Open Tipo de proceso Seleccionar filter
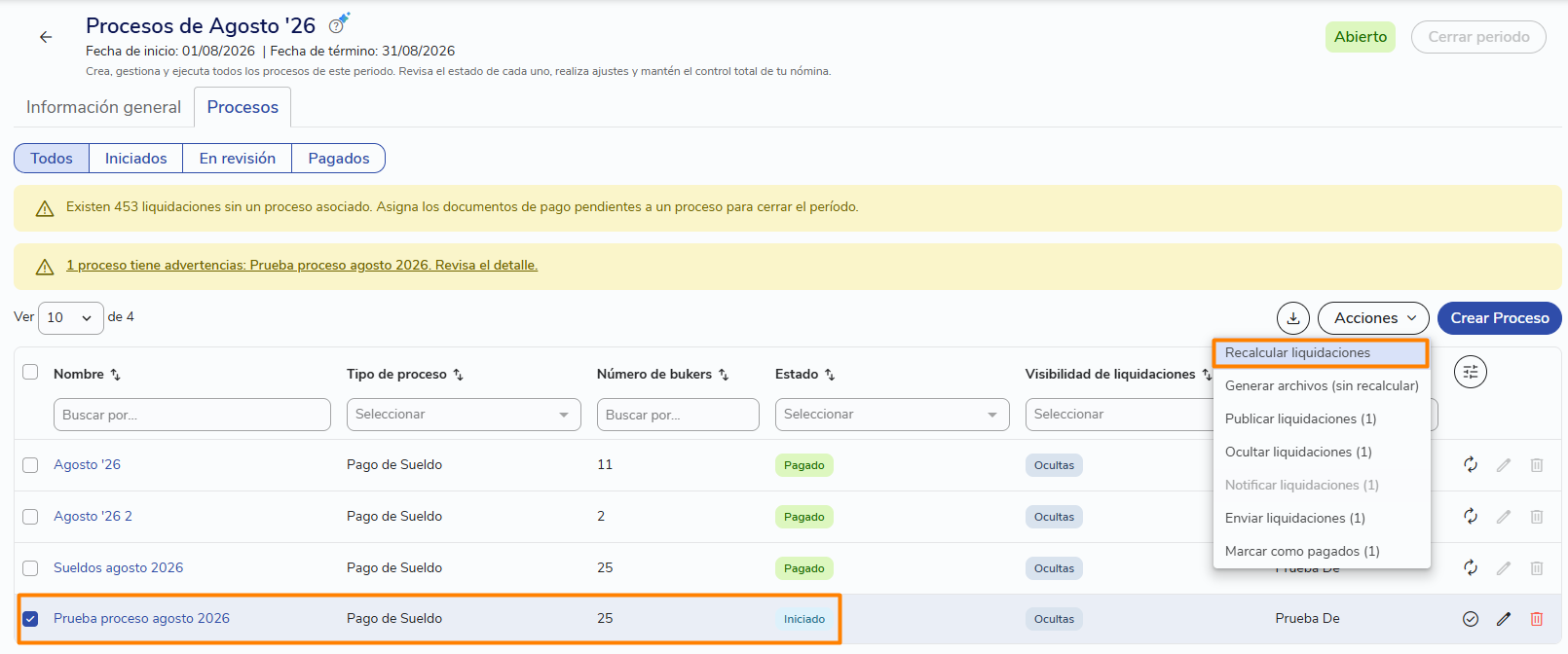The image size is (1568, 654). (x=464, y=415)
